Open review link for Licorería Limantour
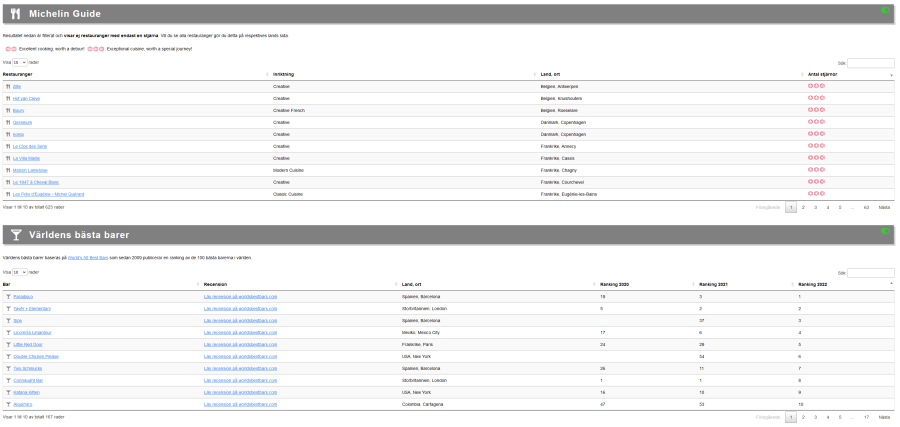 pos(240,332)
